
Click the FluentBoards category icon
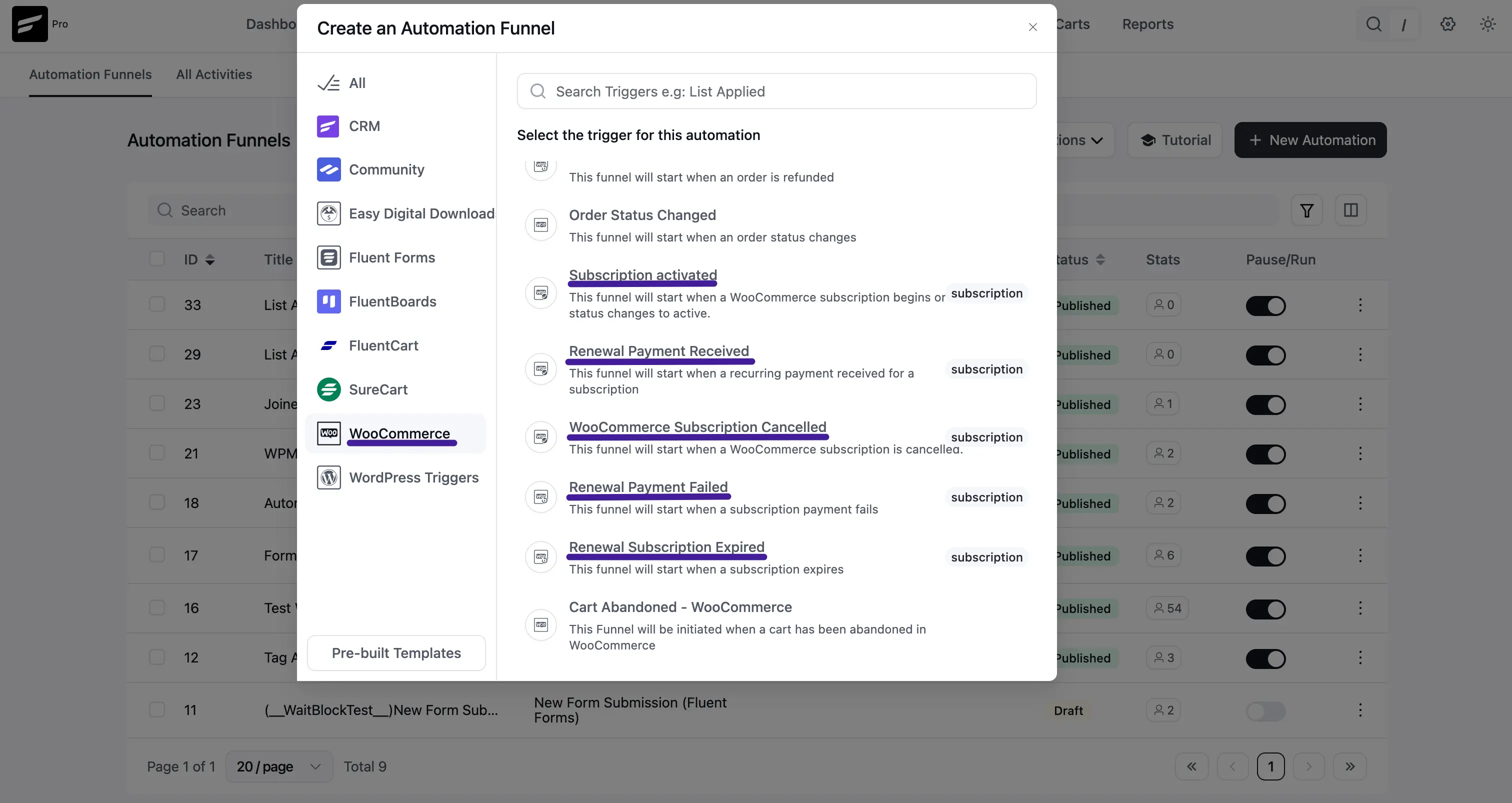[328, 301]
